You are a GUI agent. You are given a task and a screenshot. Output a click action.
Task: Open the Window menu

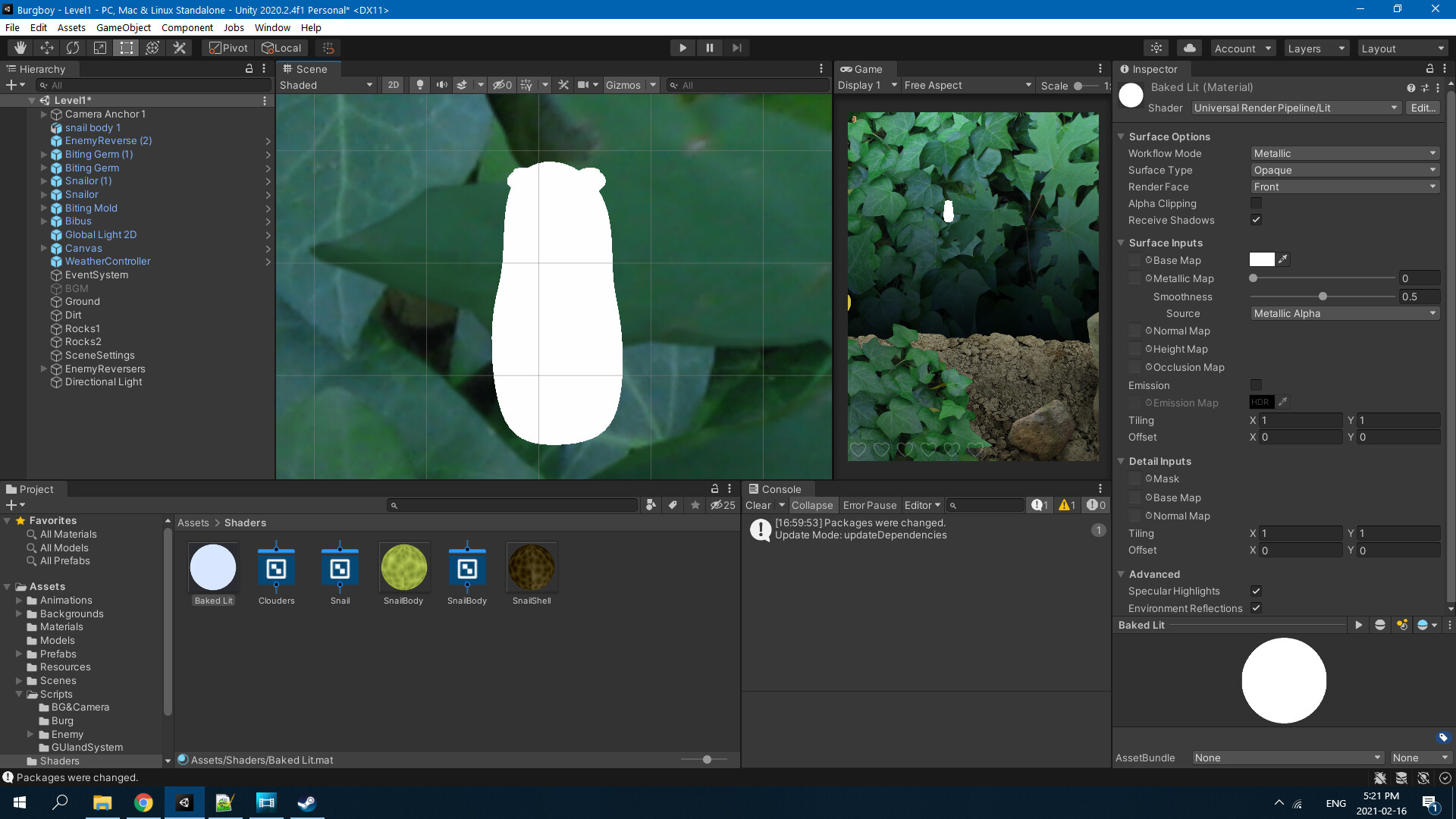272,27
